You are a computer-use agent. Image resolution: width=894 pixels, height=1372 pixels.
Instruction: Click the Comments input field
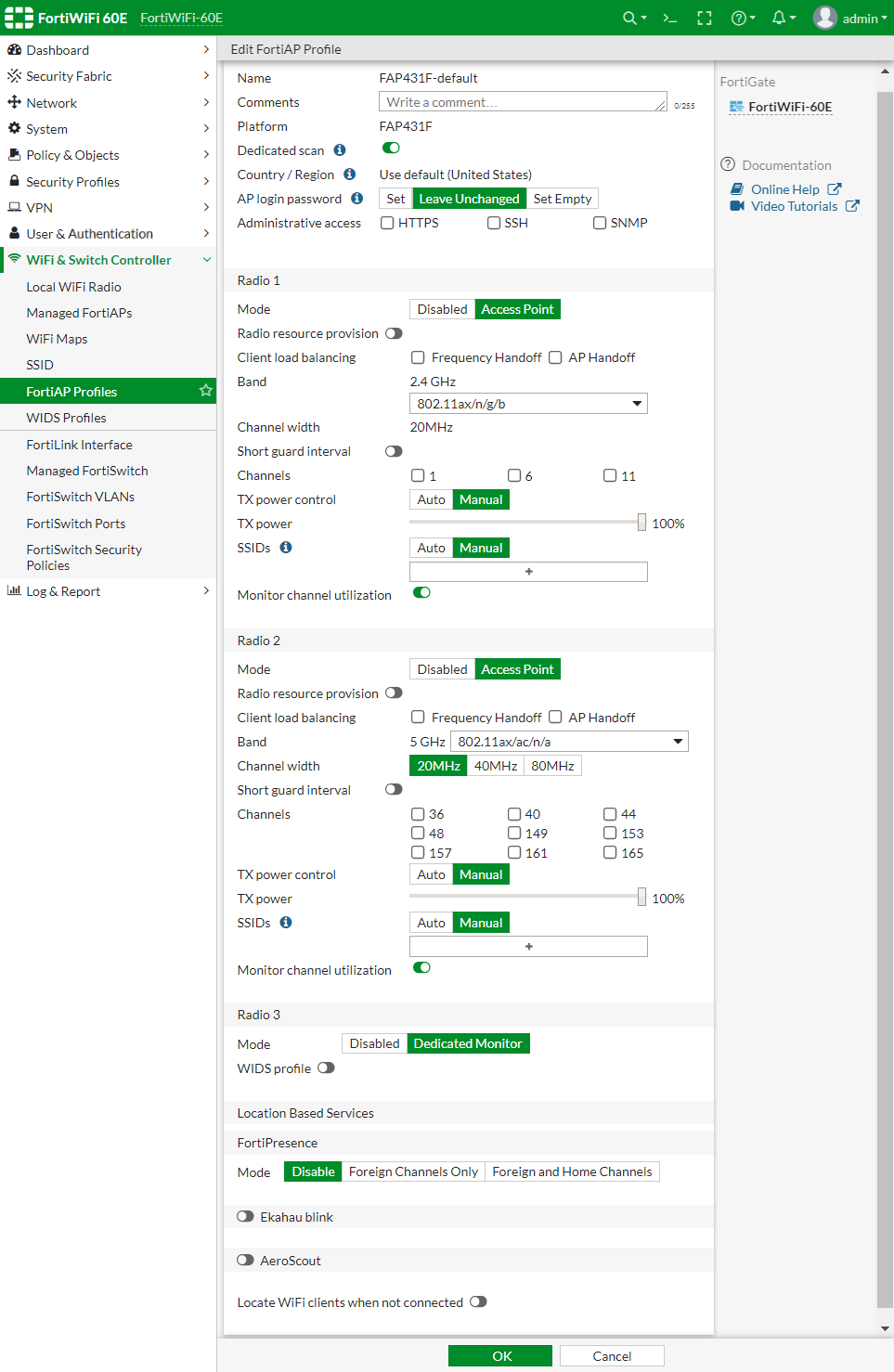[x=523, y=102]
